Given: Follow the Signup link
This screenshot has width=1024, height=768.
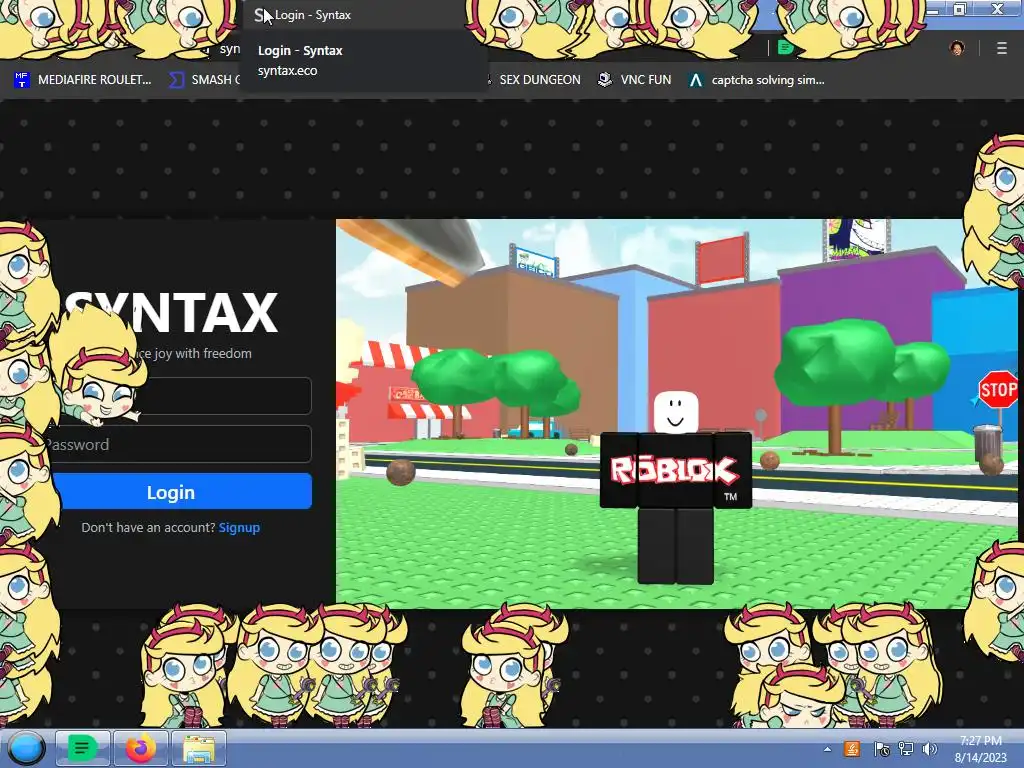Looking at the screenshot, I should pyautogui.click(x=239, y=527).
